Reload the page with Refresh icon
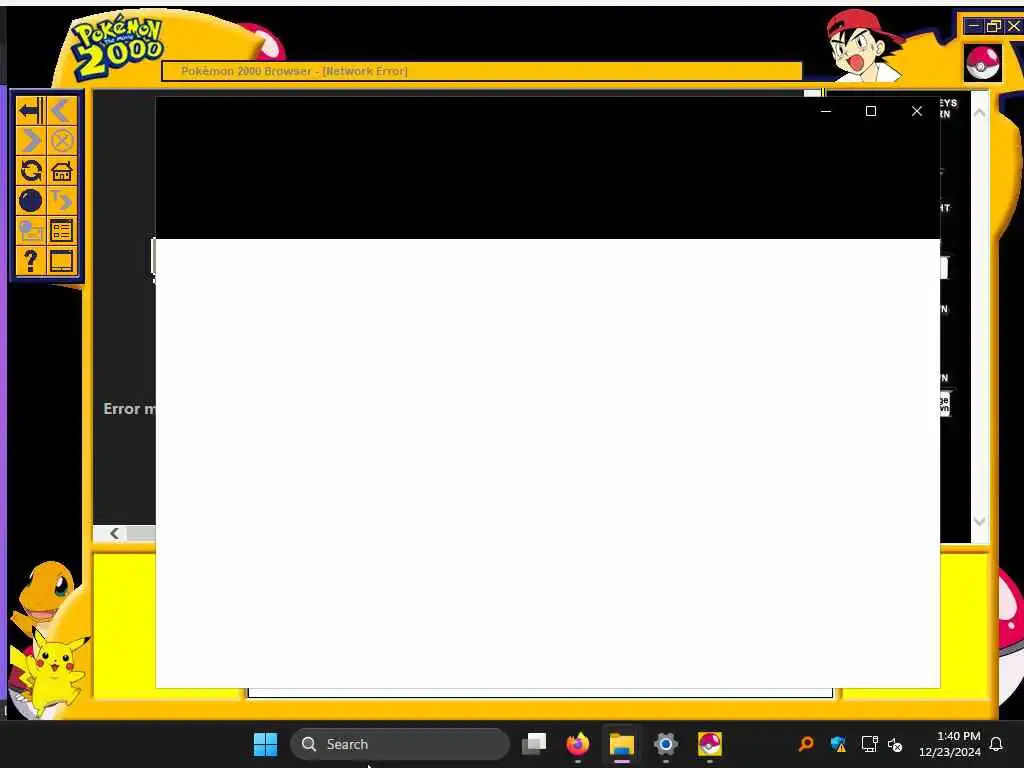The height and width of the screenshot is (768, 1024). [x=31, y=171]
